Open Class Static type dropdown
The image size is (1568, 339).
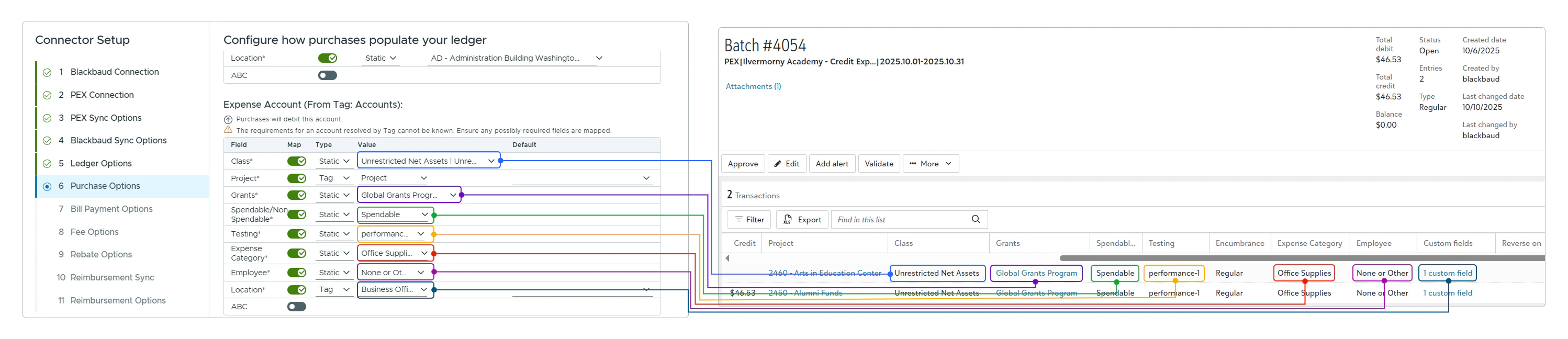[334, 161]
